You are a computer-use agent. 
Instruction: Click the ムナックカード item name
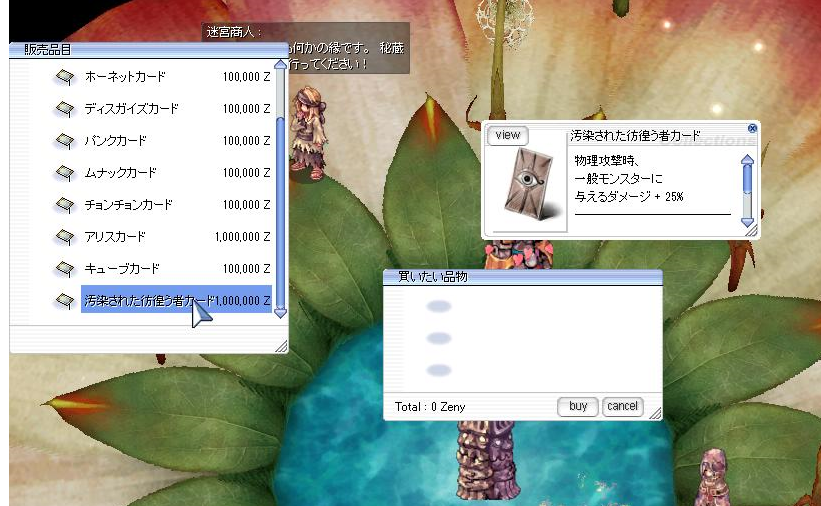(x=120, y=173)
